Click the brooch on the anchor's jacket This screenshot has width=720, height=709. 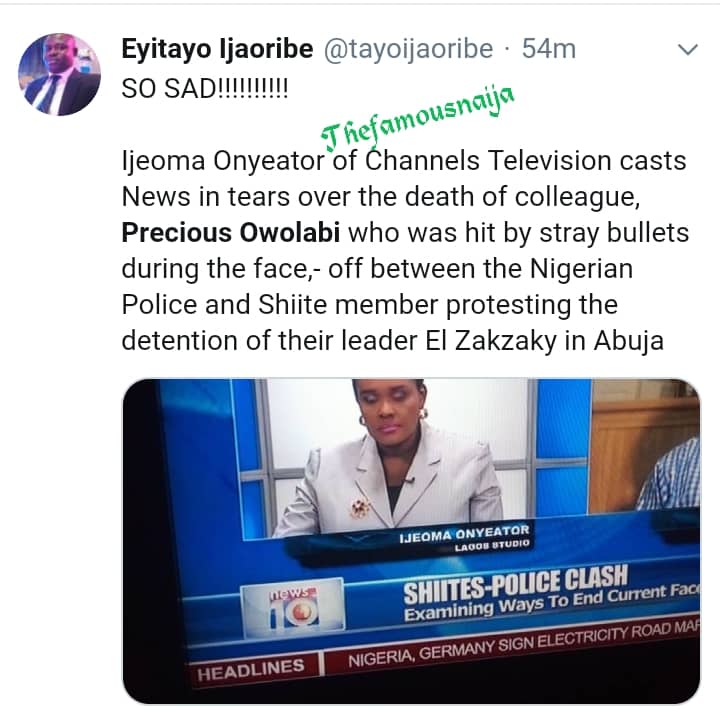coord(358,508)
